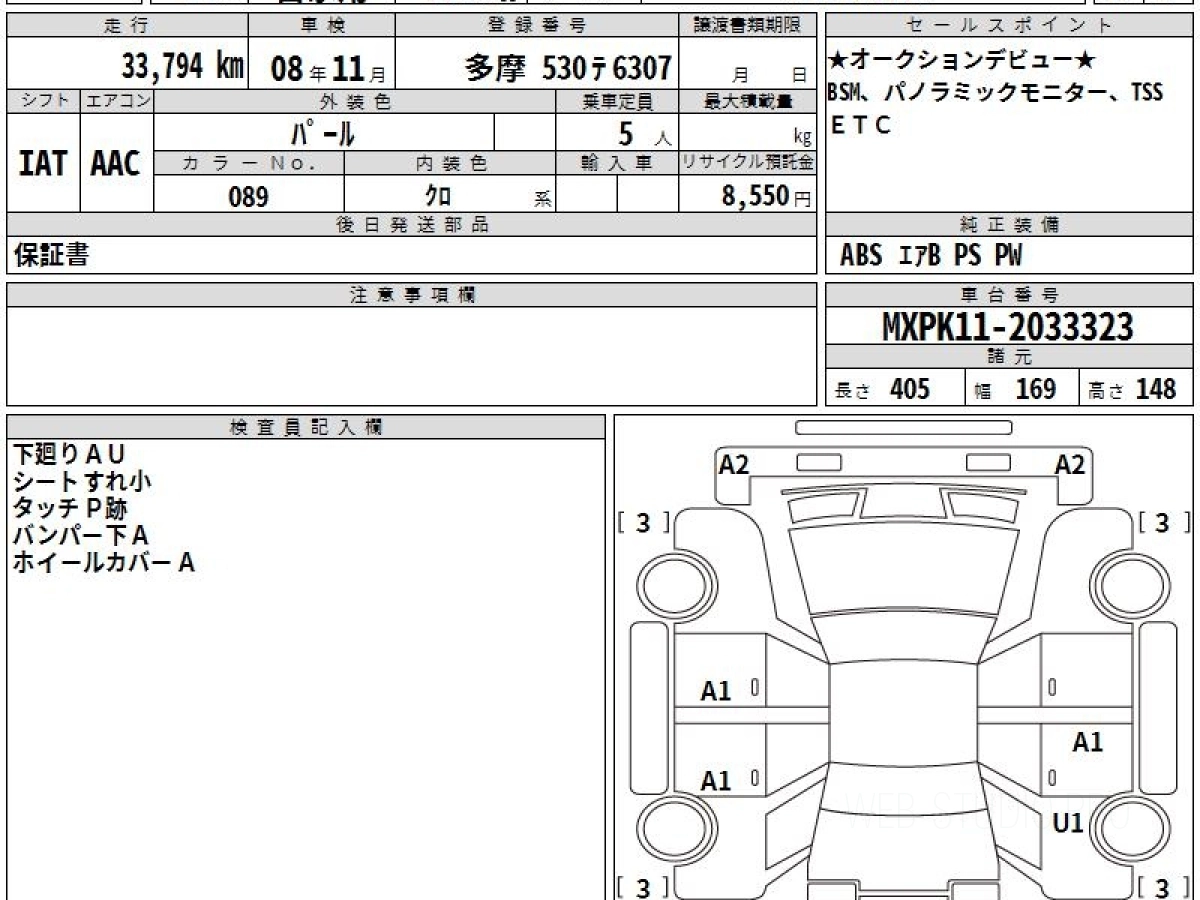1200x900 pixels.
Task: Select inspector note ホイールカバーA
Action: (103, 562)
